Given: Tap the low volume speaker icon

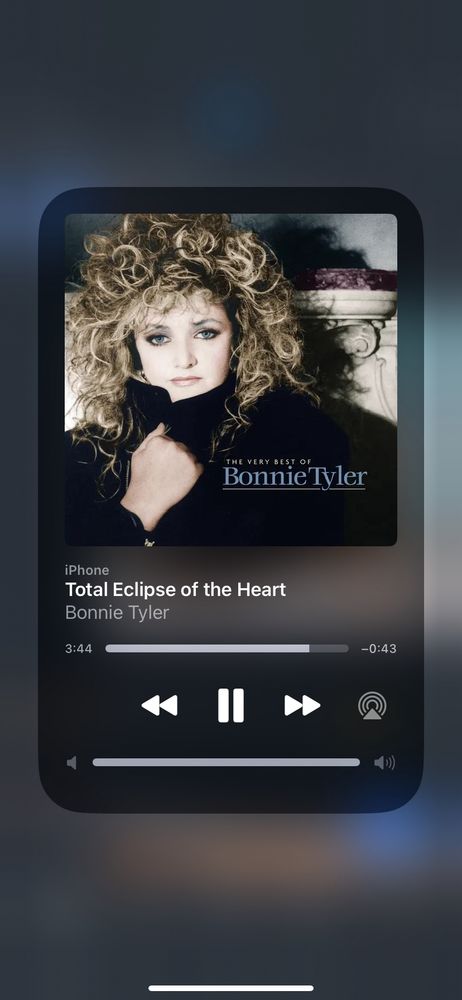Looking at the screenshot, I should pos(71,763).
